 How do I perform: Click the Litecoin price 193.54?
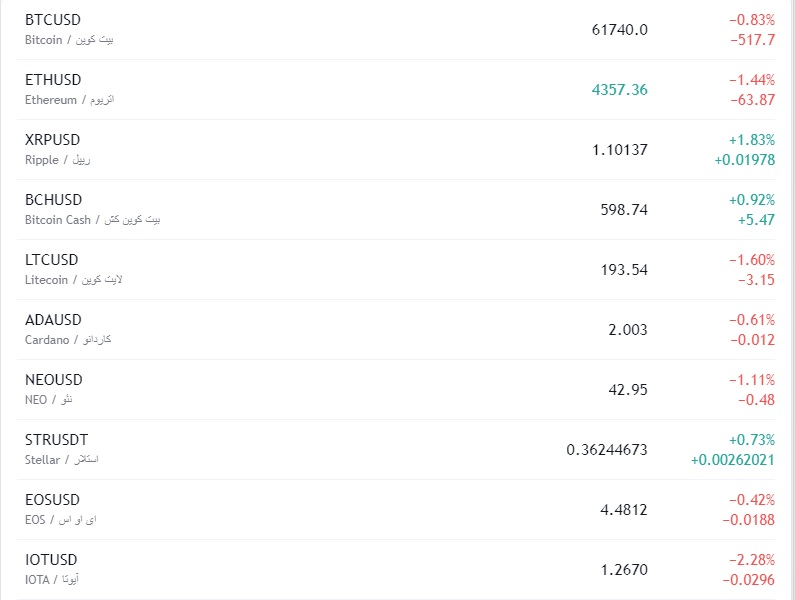(x=625, y=270)
